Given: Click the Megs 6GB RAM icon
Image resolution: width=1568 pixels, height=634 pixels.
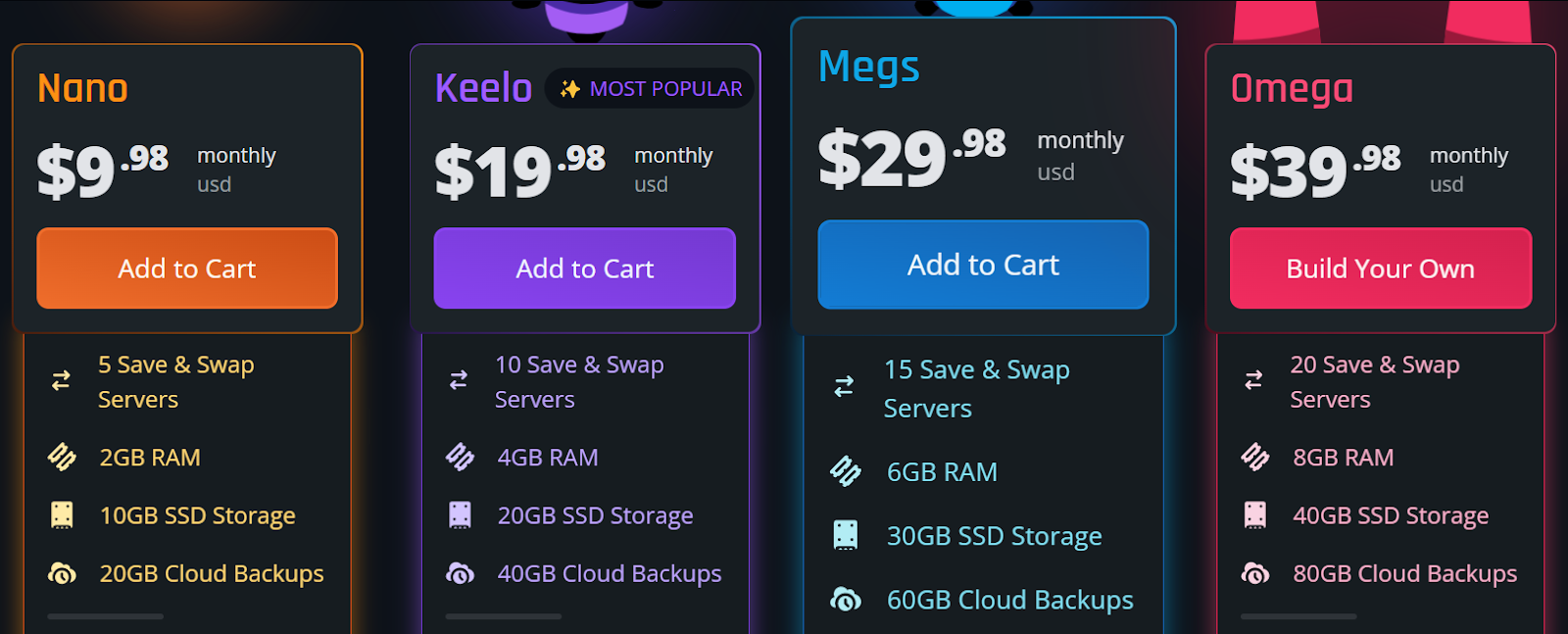Looking at the screenshot, I should 846,471.
